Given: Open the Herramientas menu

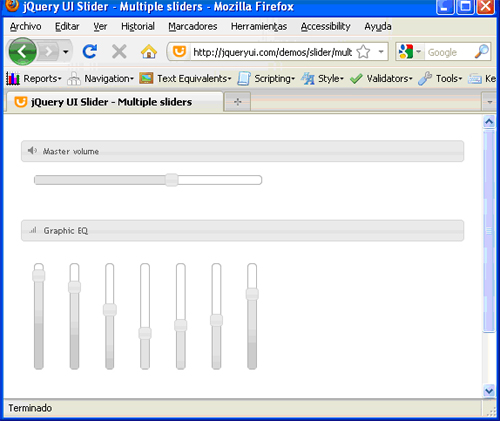Looking at the screenshot, I should click(259, 26).
